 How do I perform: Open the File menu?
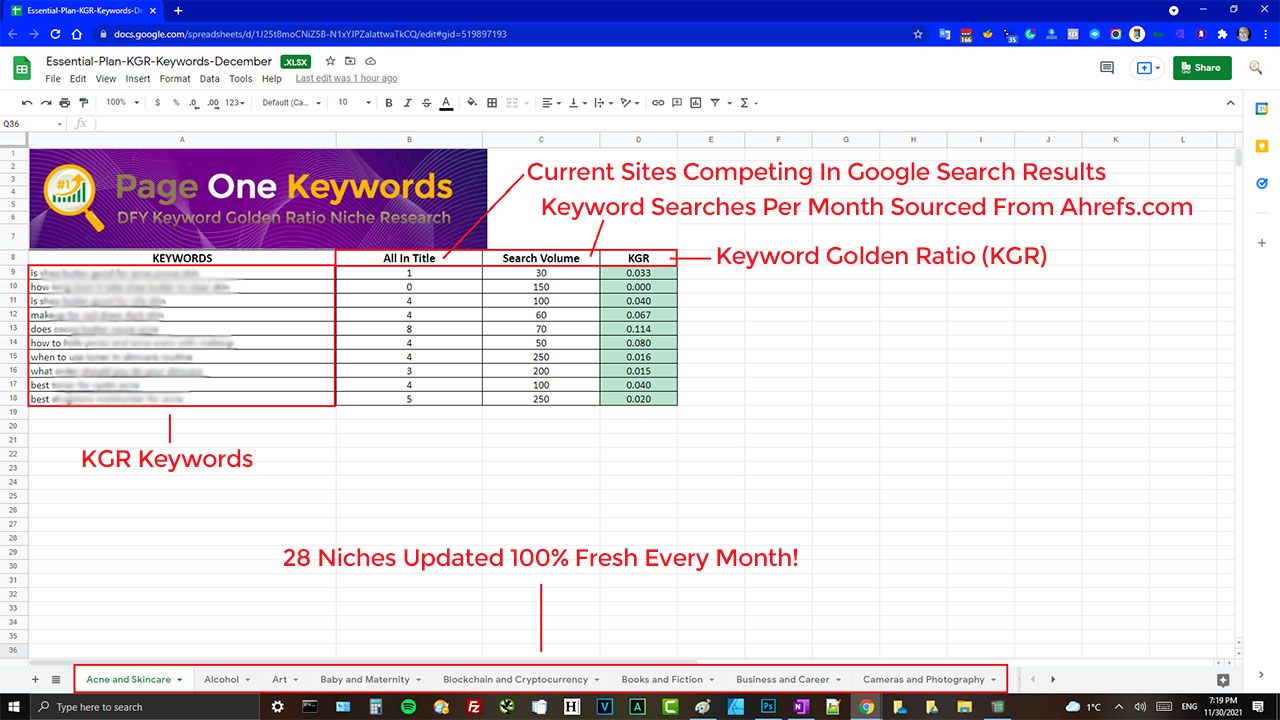coord(53,79)
